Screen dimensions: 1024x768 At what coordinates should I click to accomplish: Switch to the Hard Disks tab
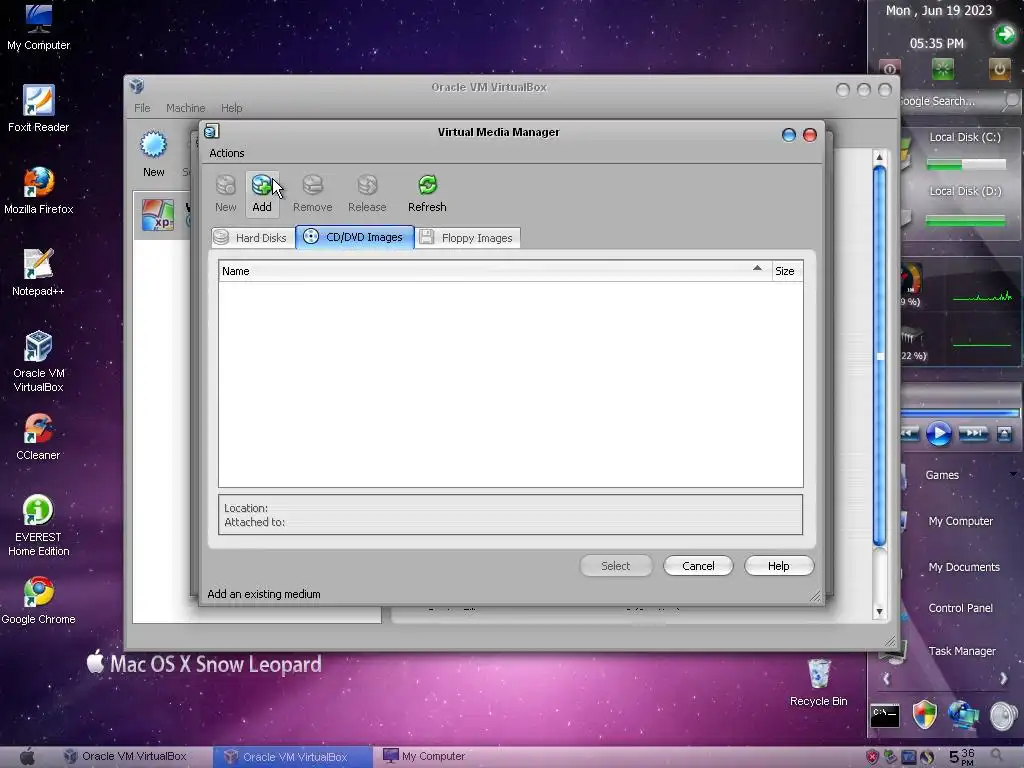(251, 238)
